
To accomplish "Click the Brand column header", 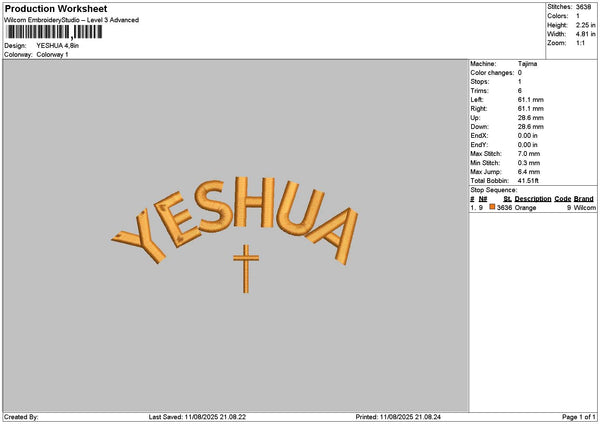I will click(x=584, y=199).
